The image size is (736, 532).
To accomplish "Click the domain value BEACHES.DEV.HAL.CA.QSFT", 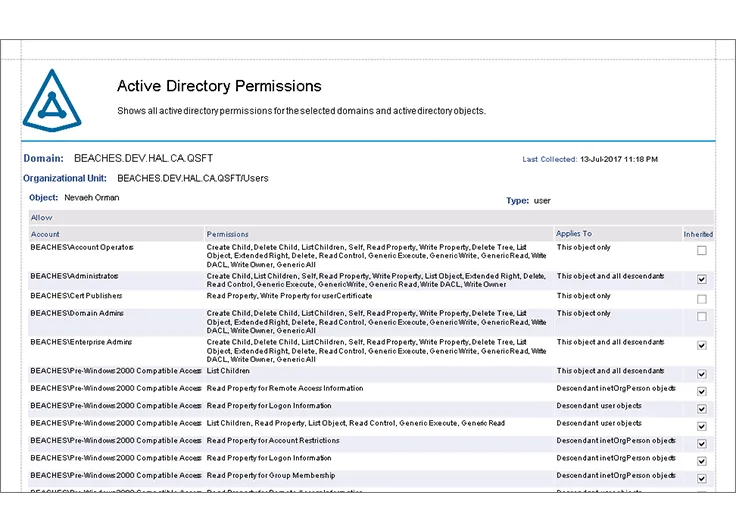I will tap(144, 158).
